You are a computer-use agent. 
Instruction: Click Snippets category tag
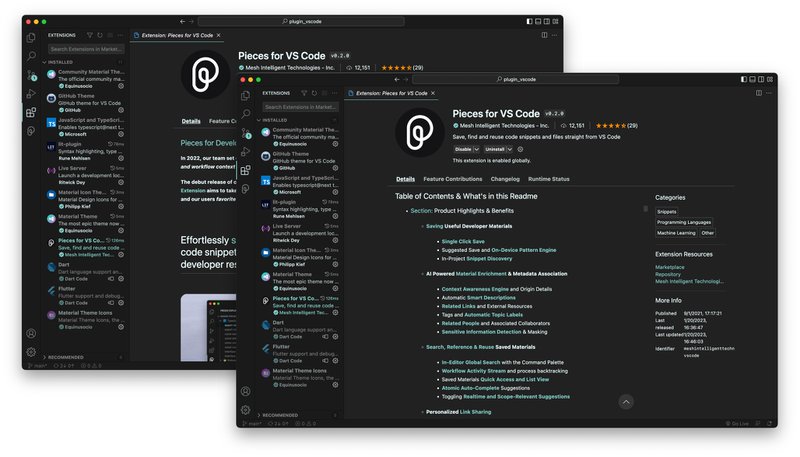pyautogui.click(x=667, y=212)
